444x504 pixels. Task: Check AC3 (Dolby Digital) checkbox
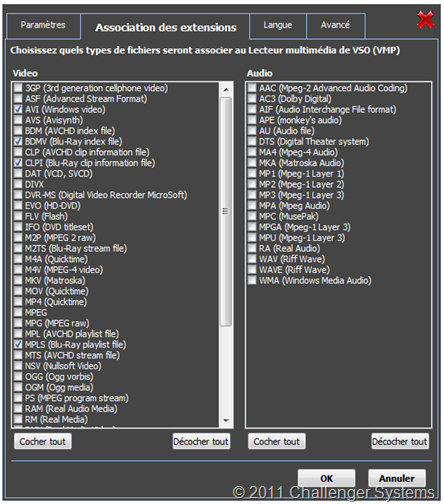tap(252, 99)
